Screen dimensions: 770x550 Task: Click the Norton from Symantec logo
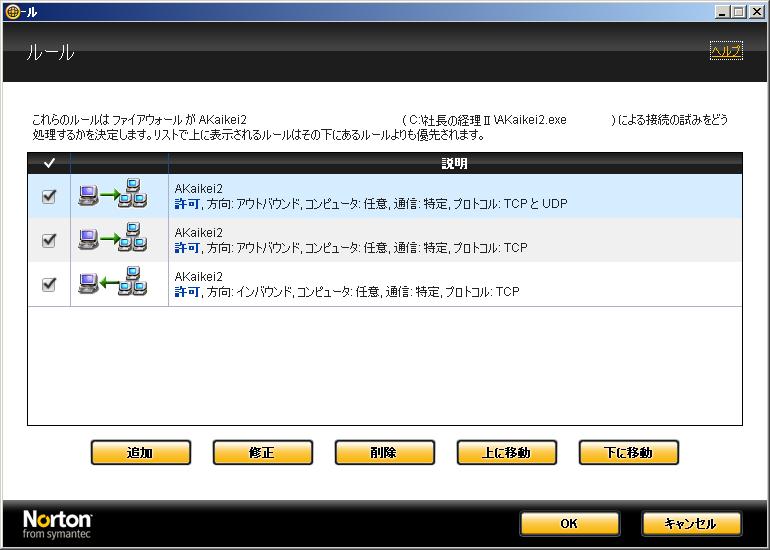tap(58, 524)
